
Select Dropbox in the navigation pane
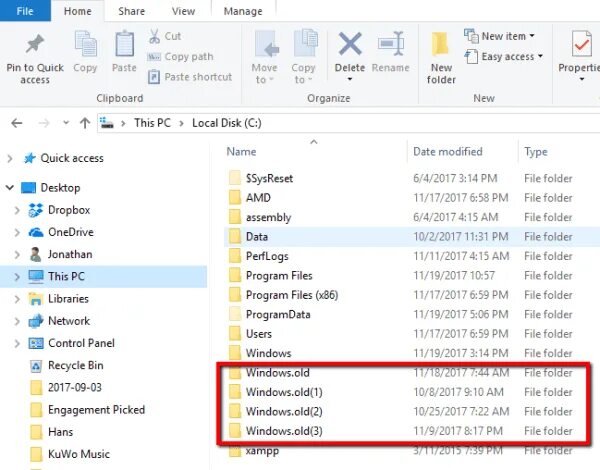point(60,210)
